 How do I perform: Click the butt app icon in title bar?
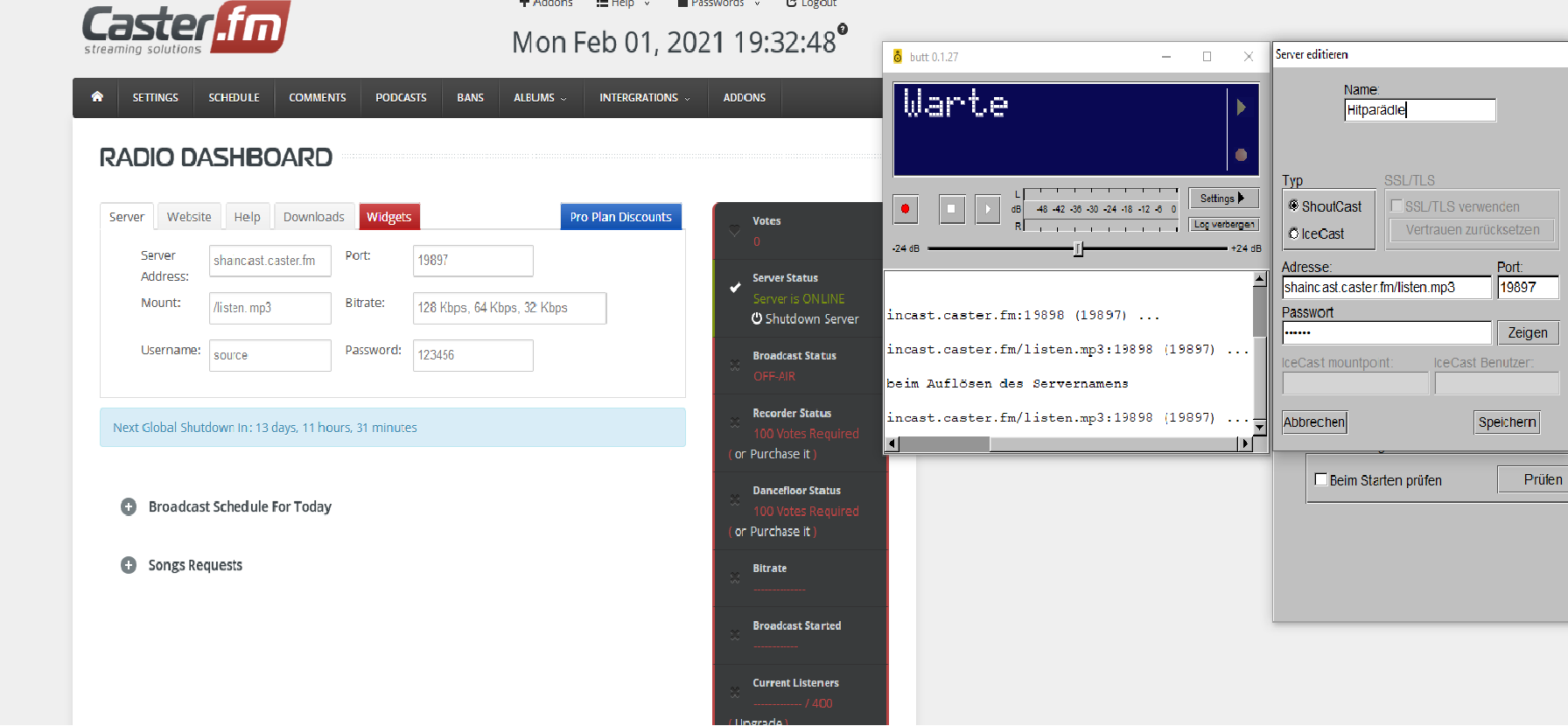898,57
